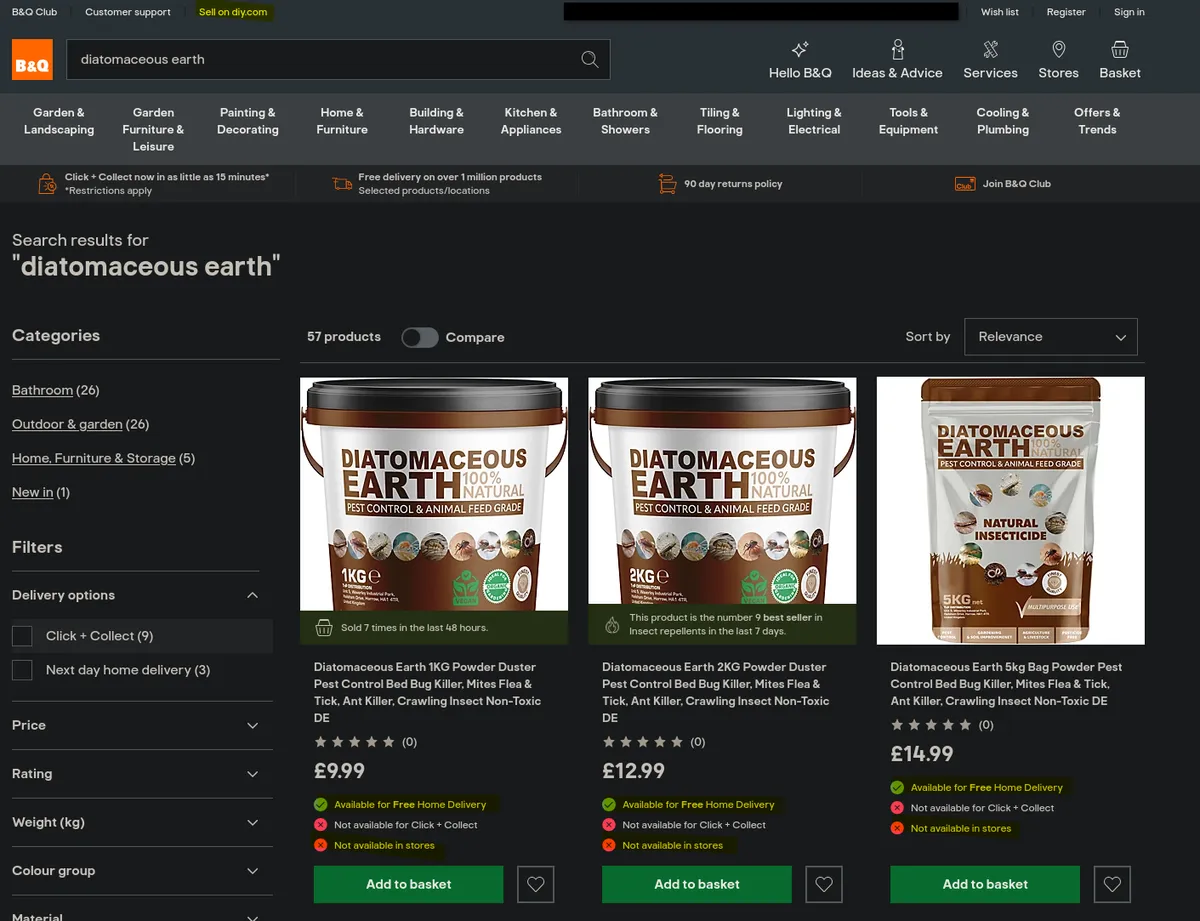Open the Garden & Landscaping menu
This screenshot has width=1200, height=921.
pos(59,121)
